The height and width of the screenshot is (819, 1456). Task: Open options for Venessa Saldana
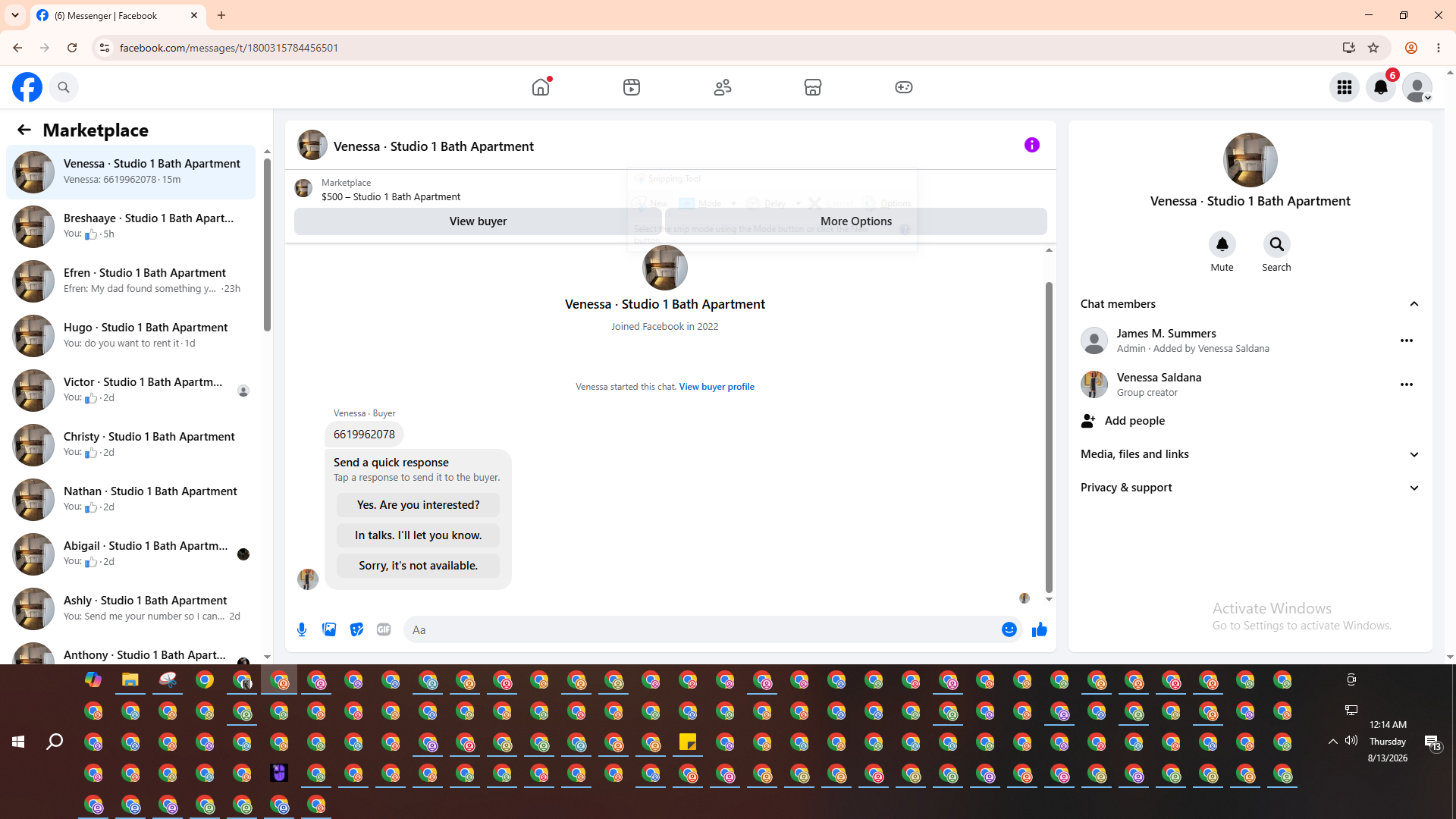1407,384
